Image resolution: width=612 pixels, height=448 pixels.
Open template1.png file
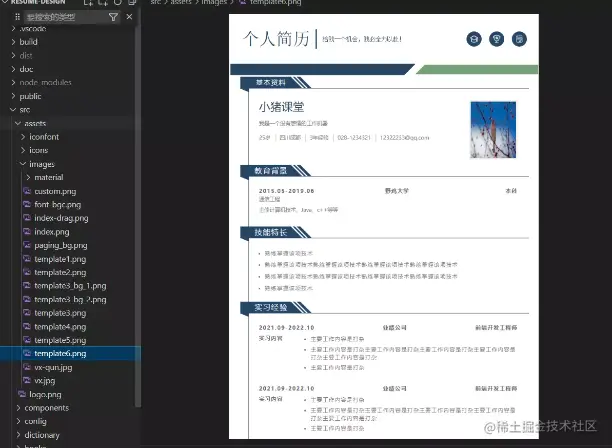pyautogui.click(x=60, y=259)
